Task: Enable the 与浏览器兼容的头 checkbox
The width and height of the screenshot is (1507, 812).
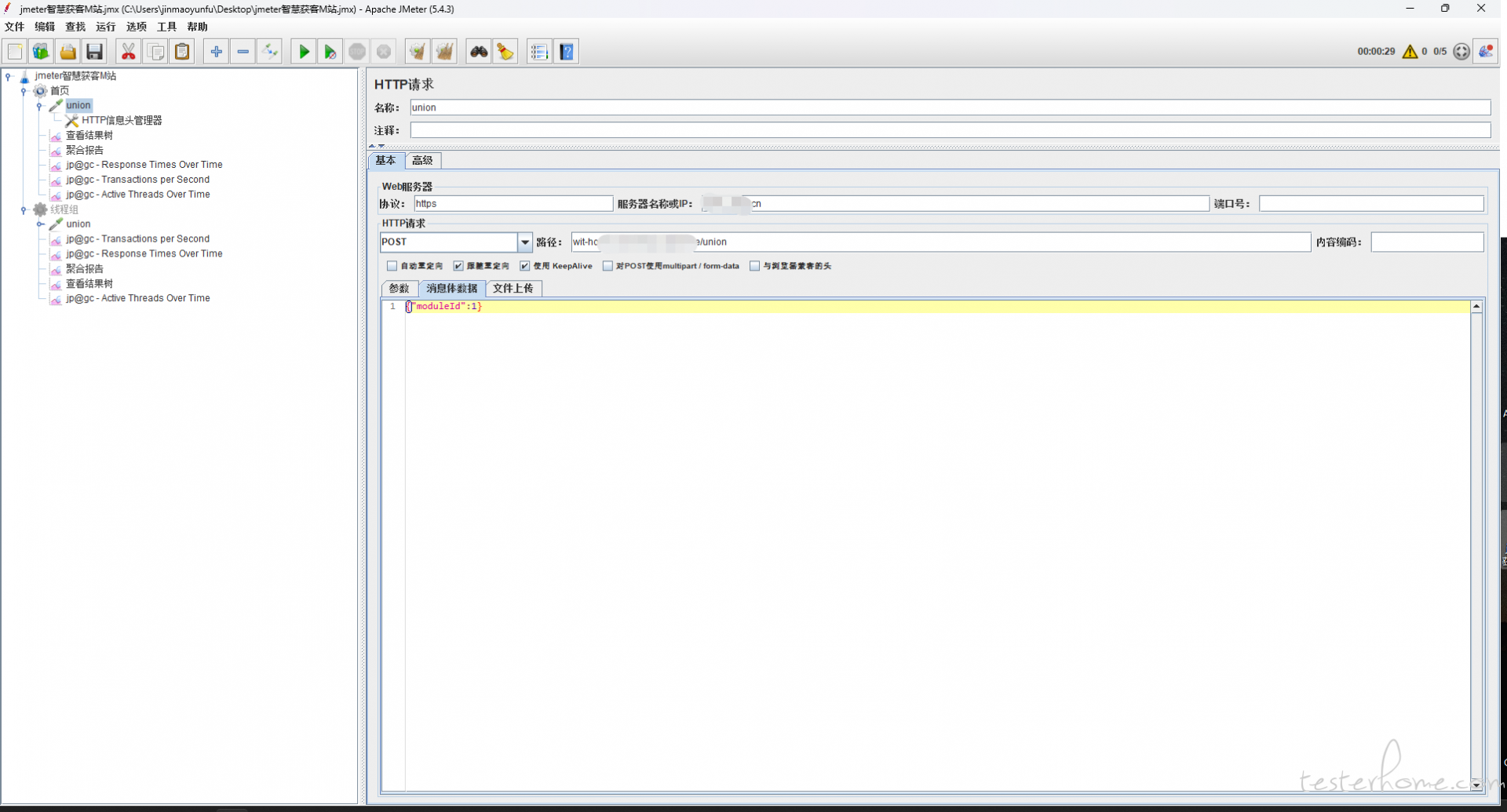Action: [754, 266]
